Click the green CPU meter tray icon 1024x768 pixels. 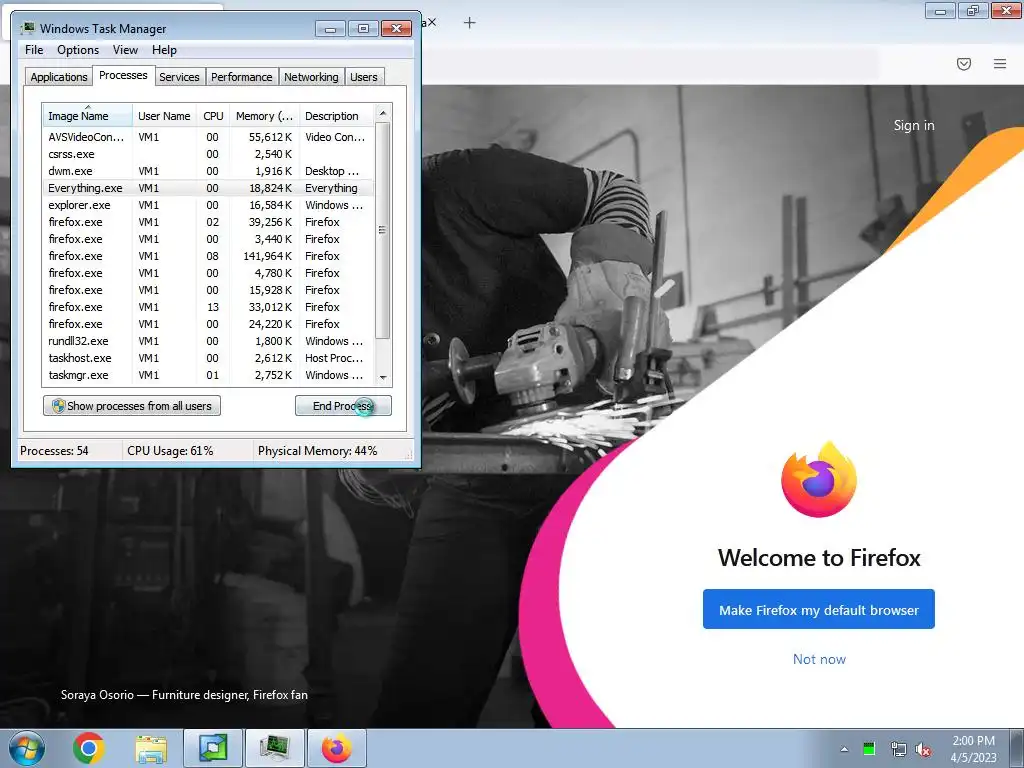click(869, 749)
